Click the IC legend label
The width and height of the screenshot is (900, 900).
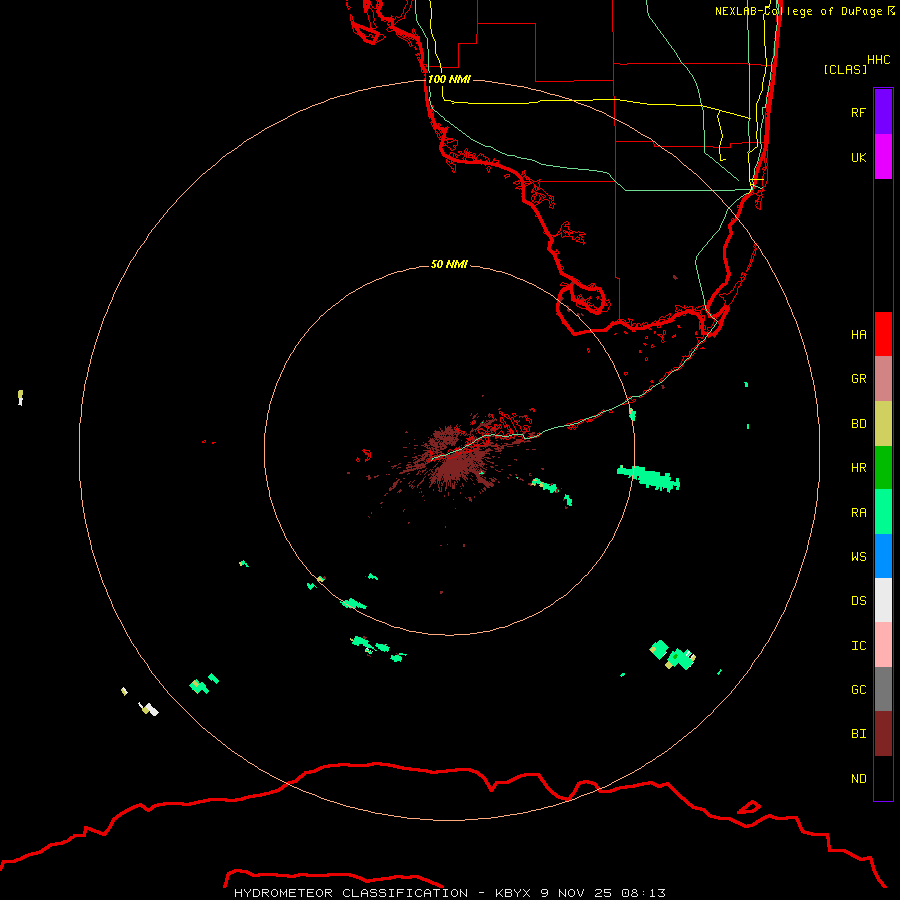coord(858,646)
